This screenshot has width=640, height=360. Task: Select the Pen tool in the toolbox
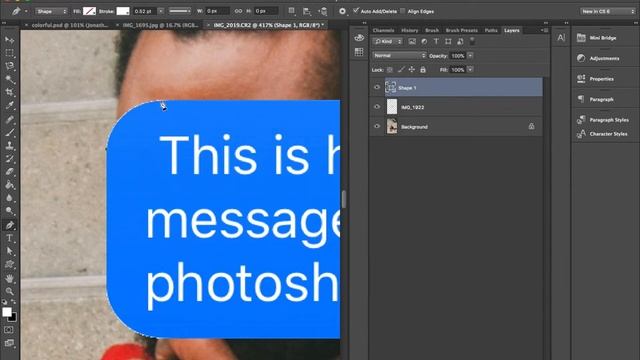click(x=9, y=225)
